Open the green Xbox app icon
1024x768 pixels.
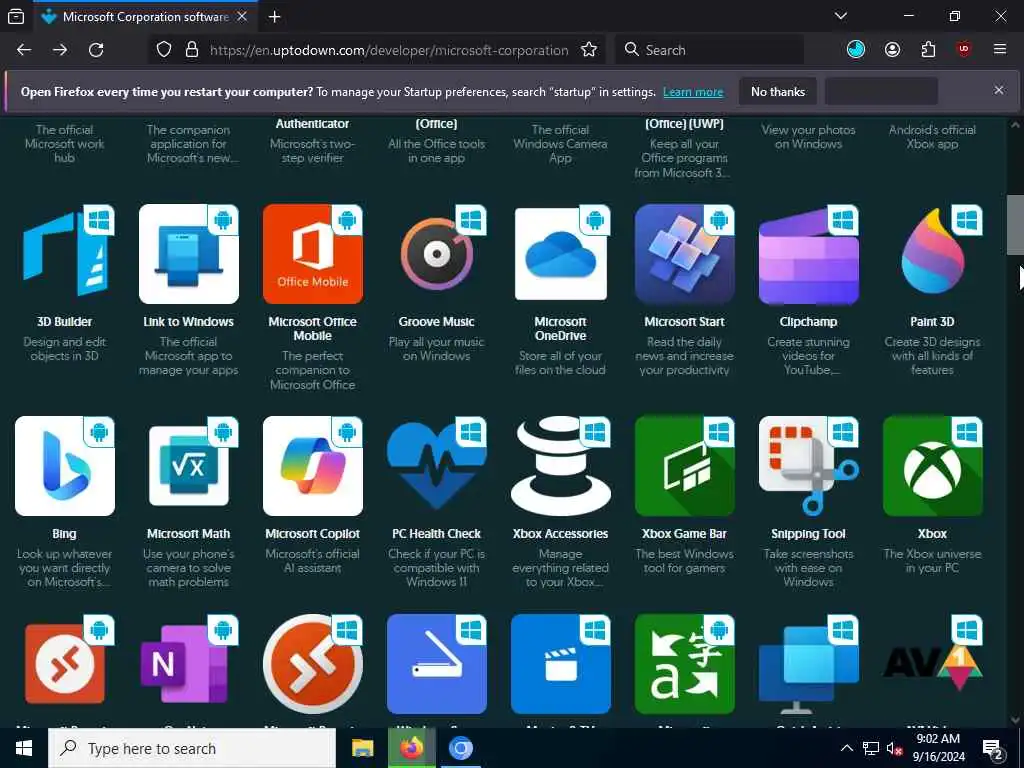point(933,466)
